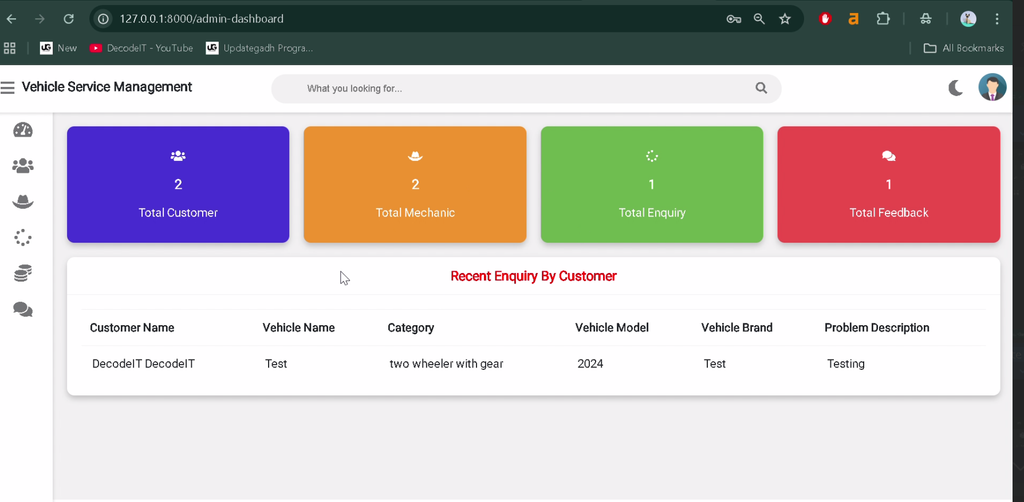Click the Category column header
The image size is (1024, 502).
coord(411,328)
